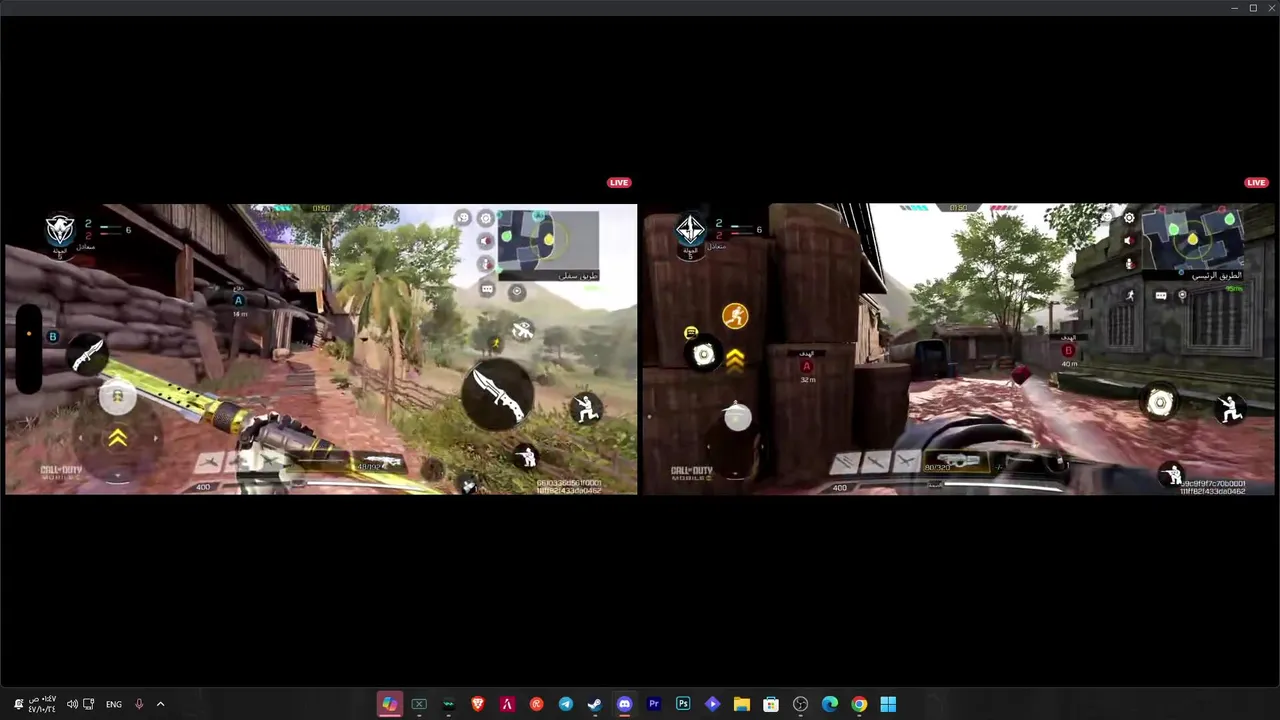
Task: Tap orange slide icon in right stream
Action: (x=735, y=317)
